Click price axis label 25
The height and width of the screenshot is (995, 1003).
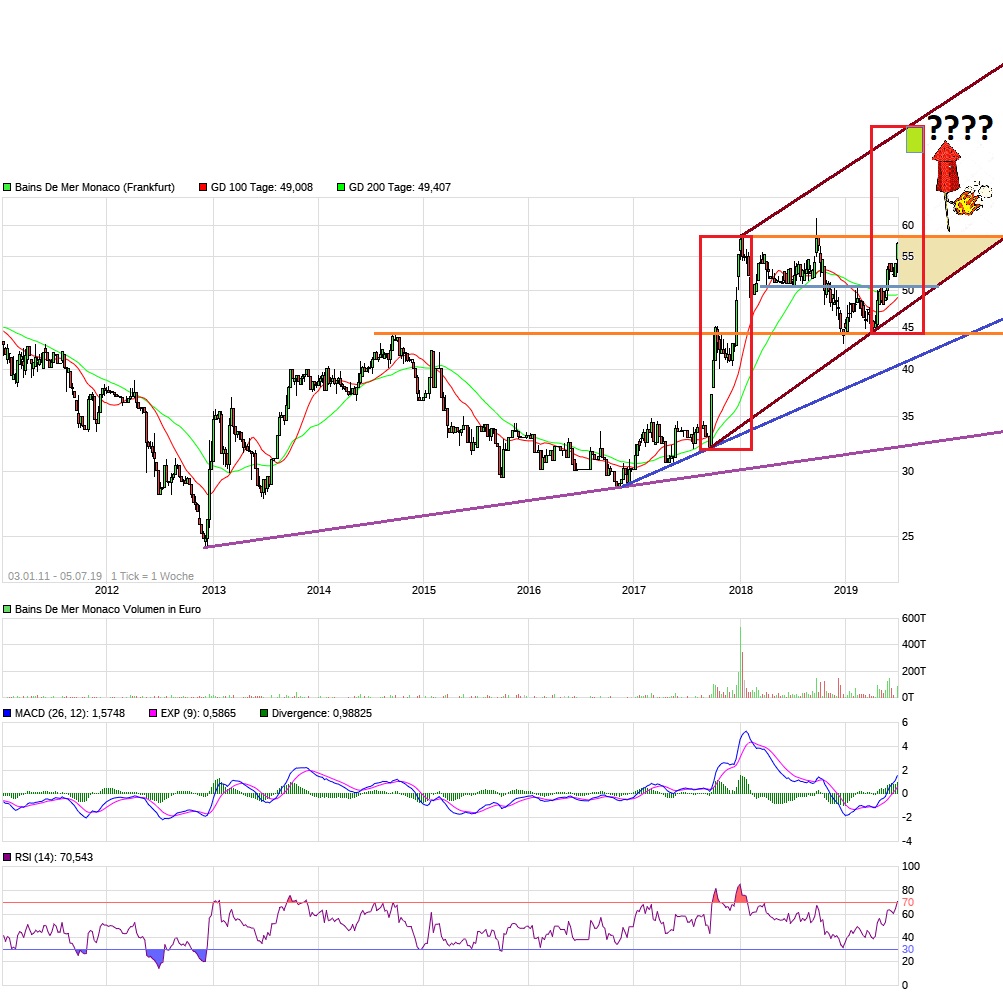908,537
